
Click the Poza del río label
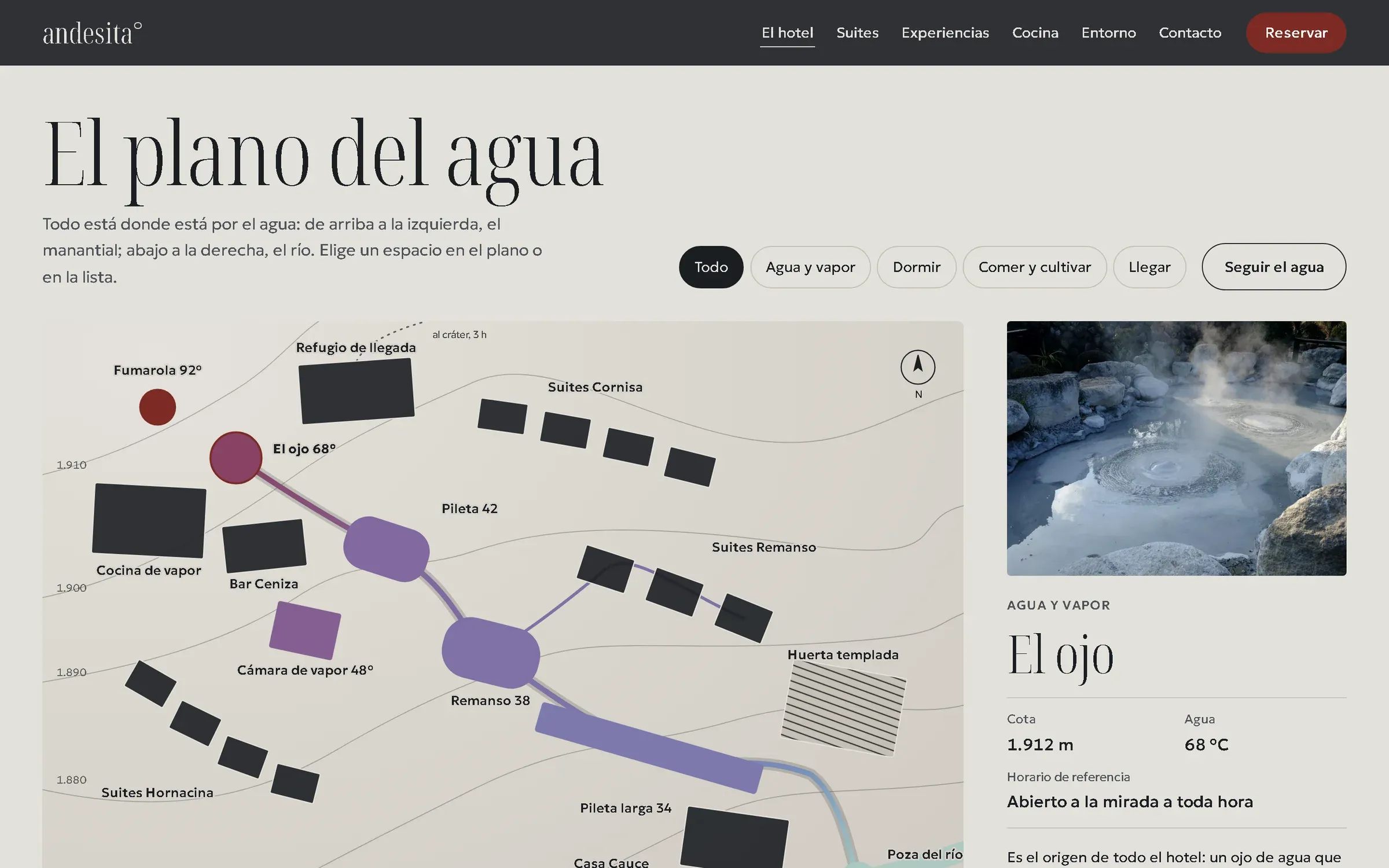[925, 854]
